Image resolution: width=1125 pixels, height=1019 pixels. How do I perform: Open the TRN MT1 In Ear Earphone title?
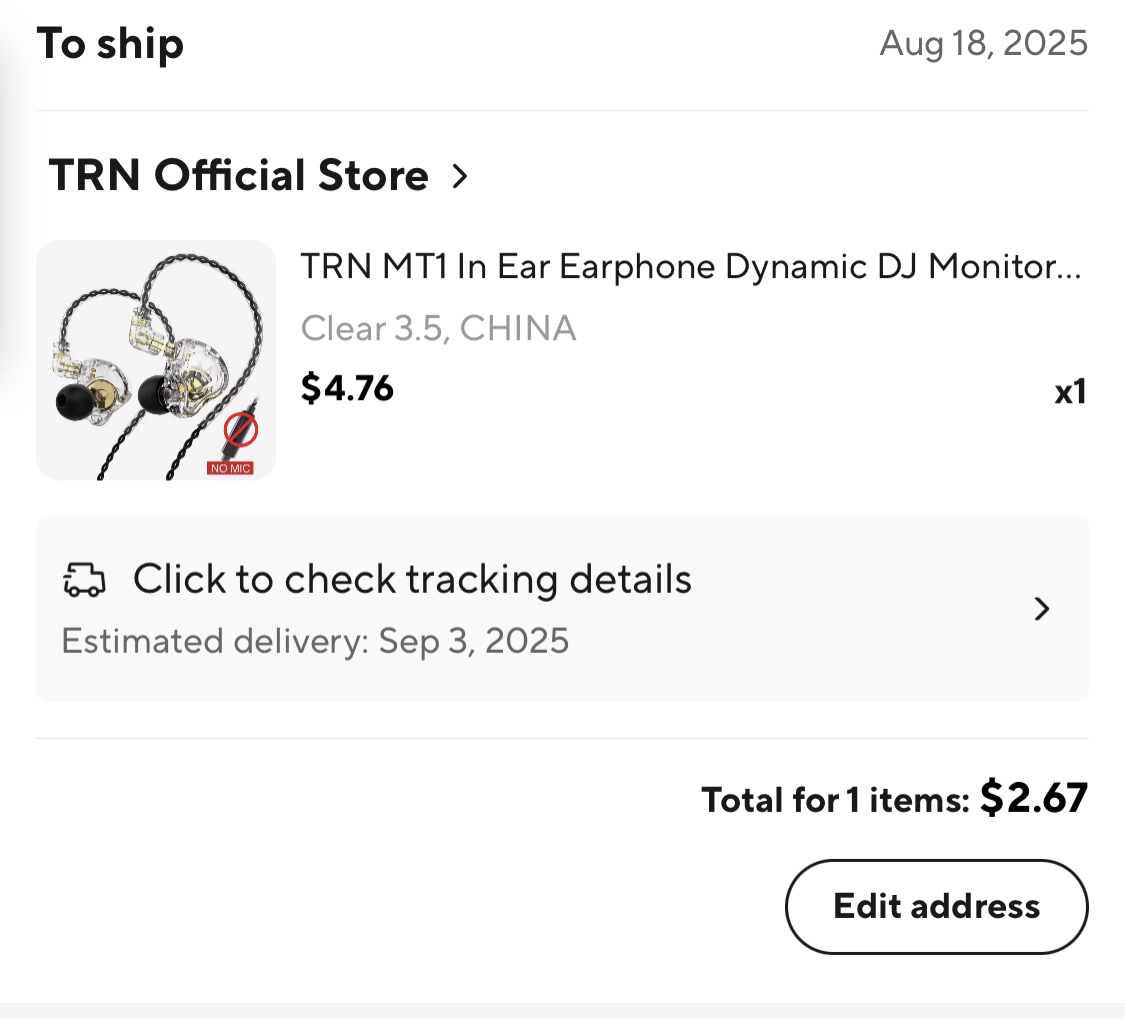click(690, 267)
